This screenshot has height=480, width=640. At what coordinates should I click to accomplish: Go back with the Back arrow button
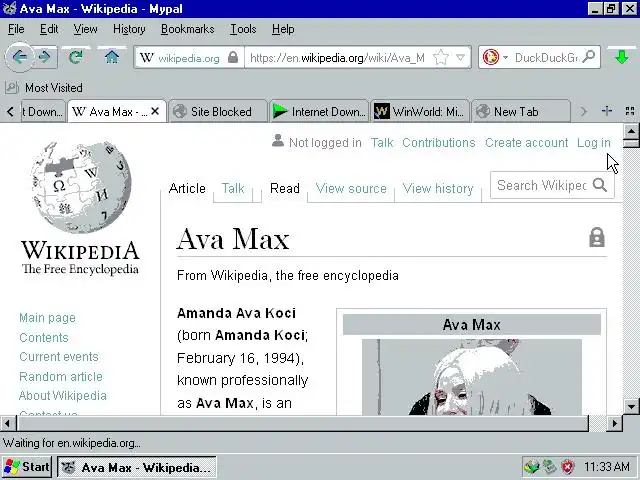(19, 57)
